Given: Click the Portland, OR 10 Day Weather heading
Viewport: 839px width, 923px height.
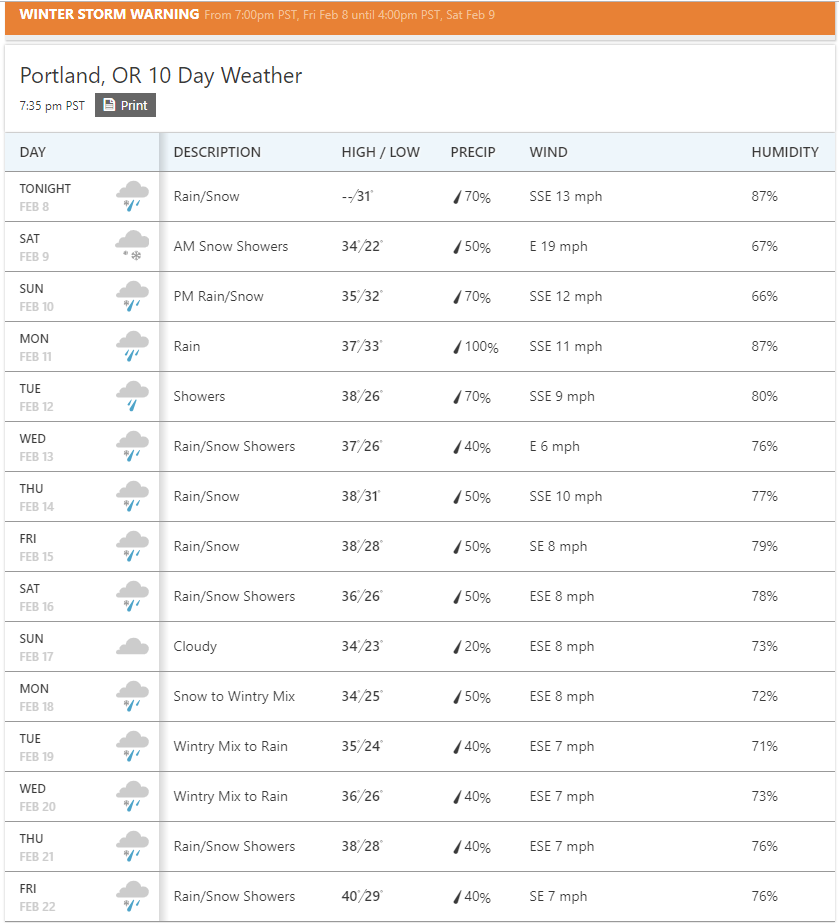Looking at the screenshot, I should pyautogui.click(x=161, y=75).
